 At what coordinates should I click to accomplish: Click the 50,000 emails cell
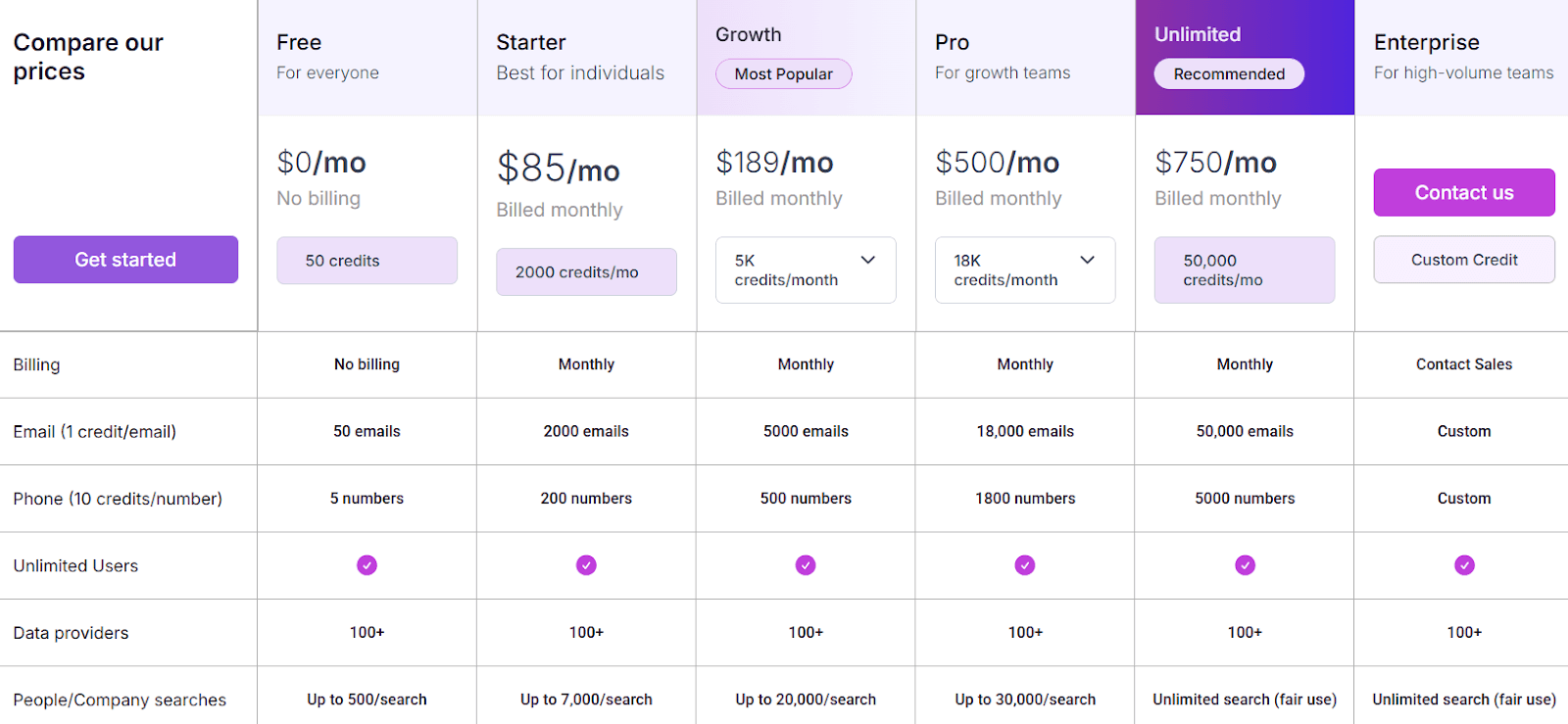(1245, 431)
